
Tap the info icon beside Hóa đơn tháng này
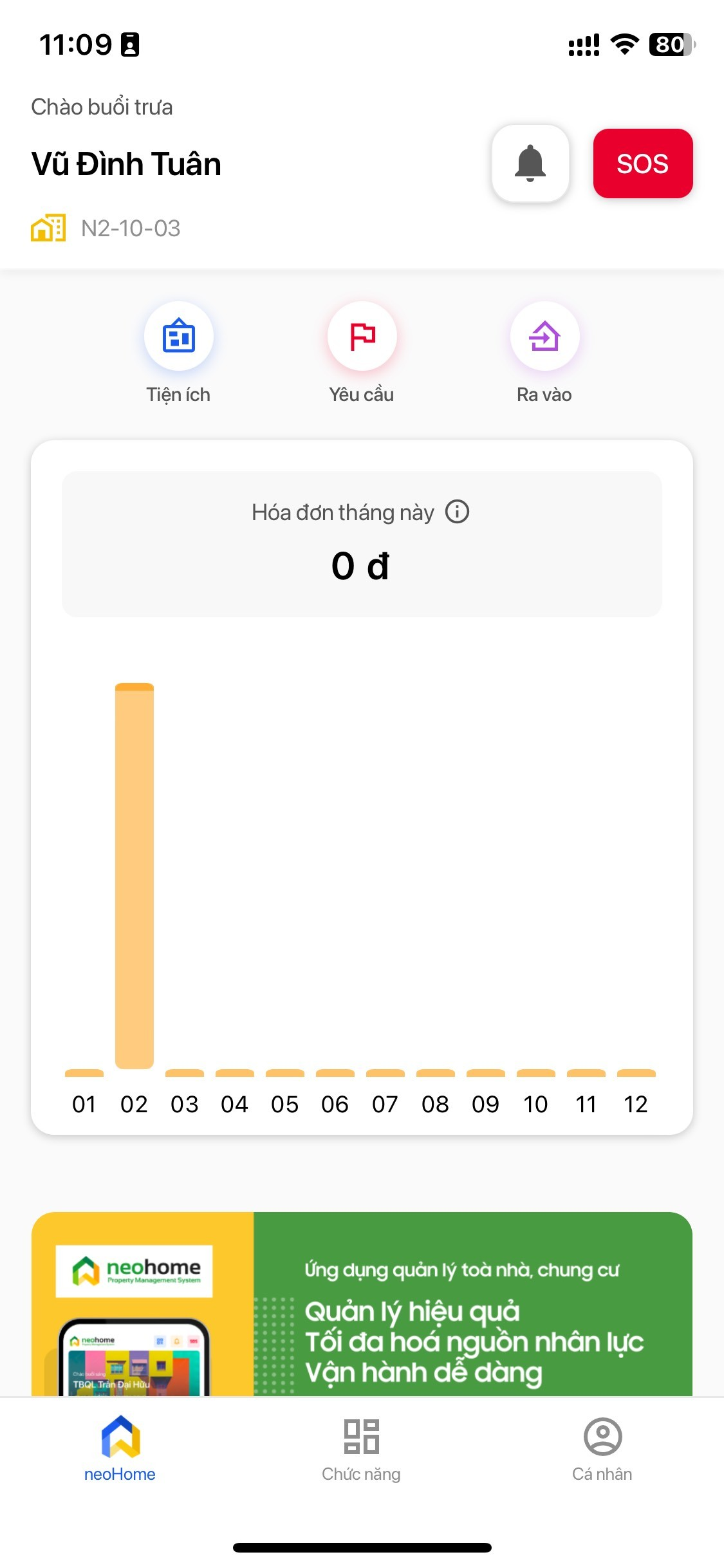[457, 512]
